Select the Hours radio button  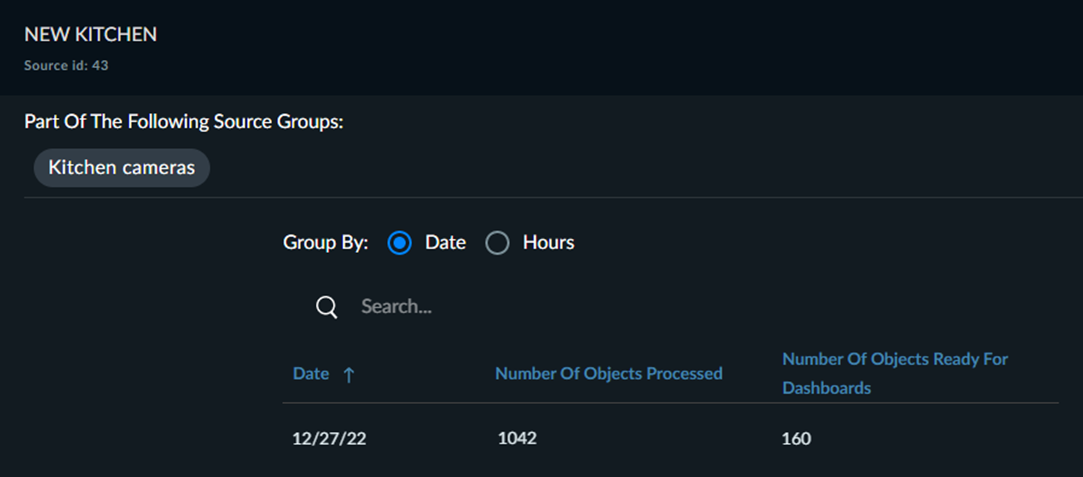(497, 243)
